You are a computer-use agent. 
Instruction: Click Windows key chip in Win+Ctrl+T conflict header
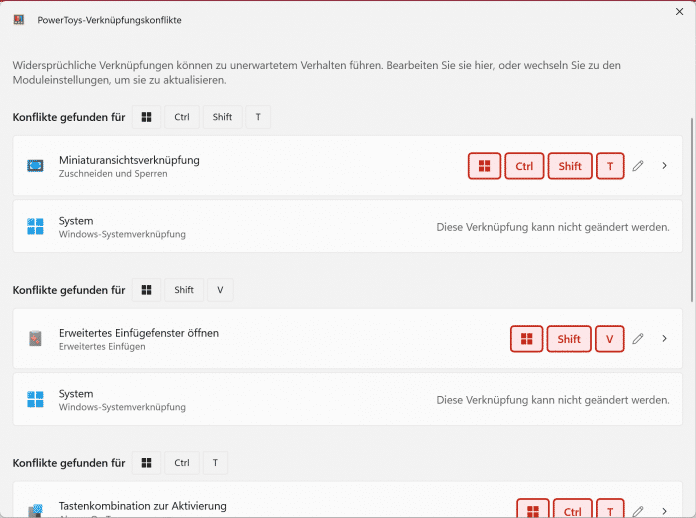[x=146, y=463]
